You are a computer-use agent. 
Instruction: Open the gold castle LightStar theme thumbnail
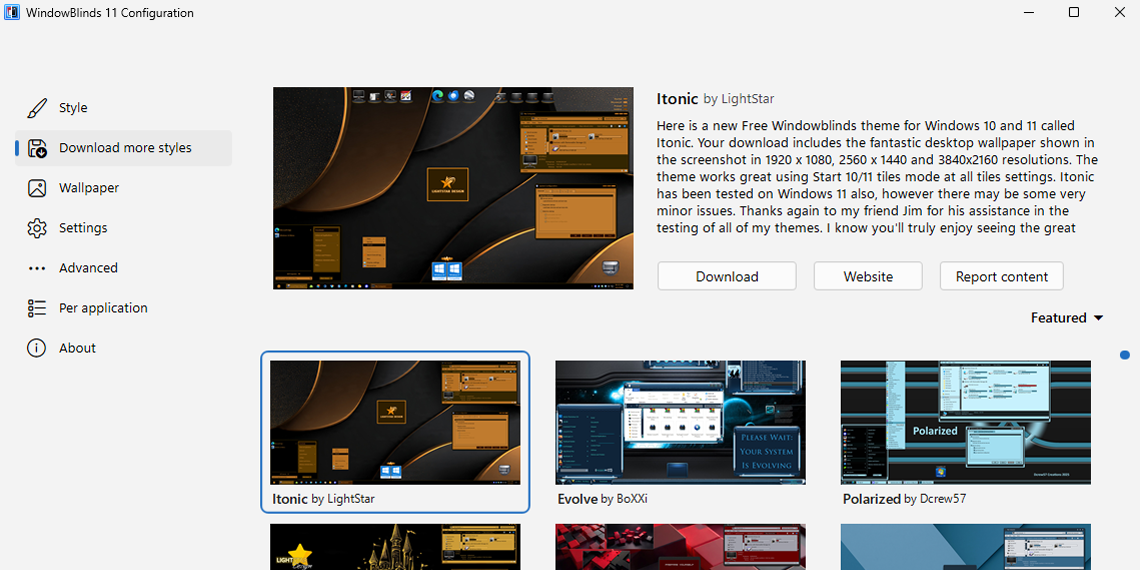click(x=396, y=547)
